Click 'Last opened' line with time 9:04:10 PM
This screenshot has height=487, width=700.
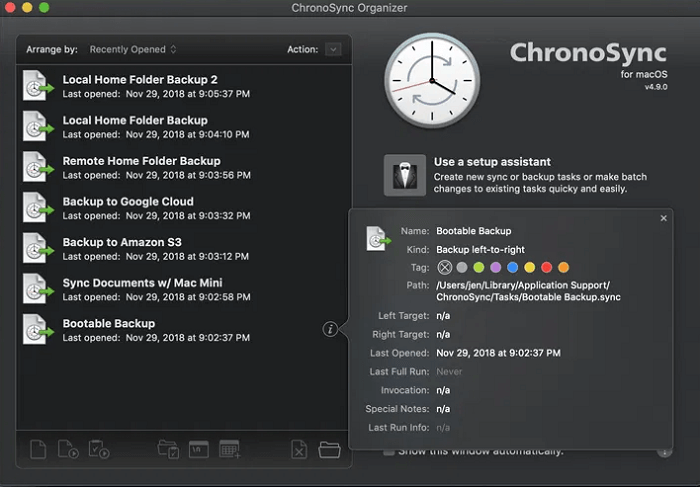click(x=156, y=135)
